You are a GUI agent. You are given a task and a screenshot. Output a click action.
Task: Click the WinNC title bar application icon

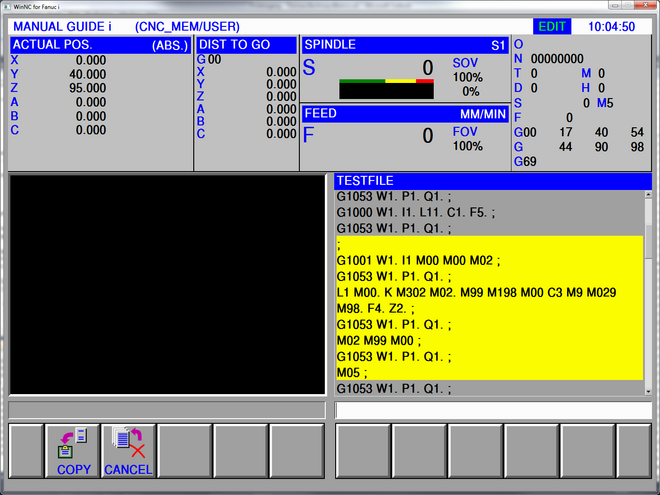tap(5, 5)
